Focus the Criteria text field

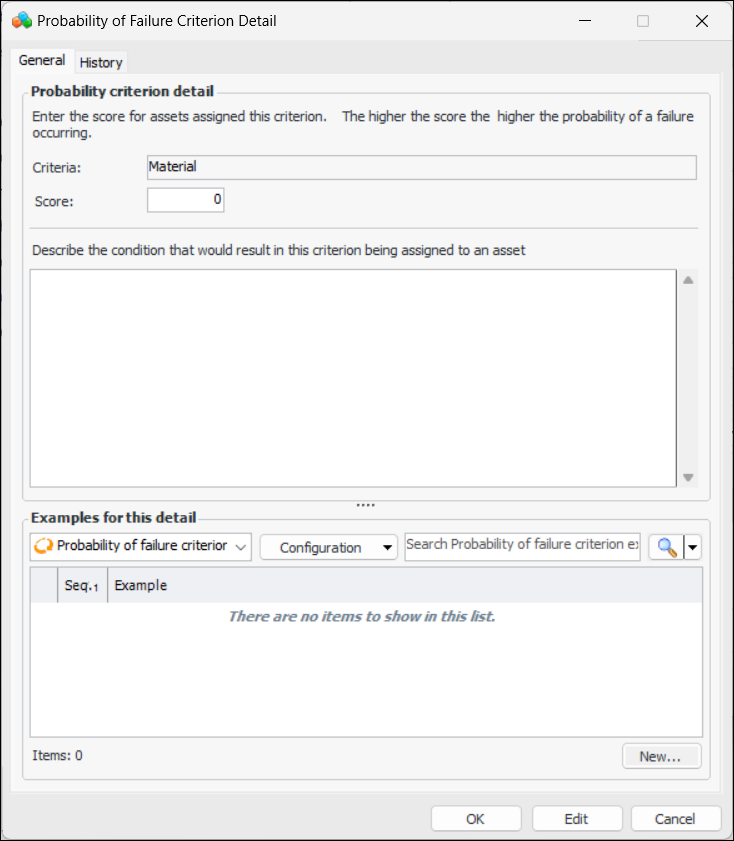click(x=421, y=167)
